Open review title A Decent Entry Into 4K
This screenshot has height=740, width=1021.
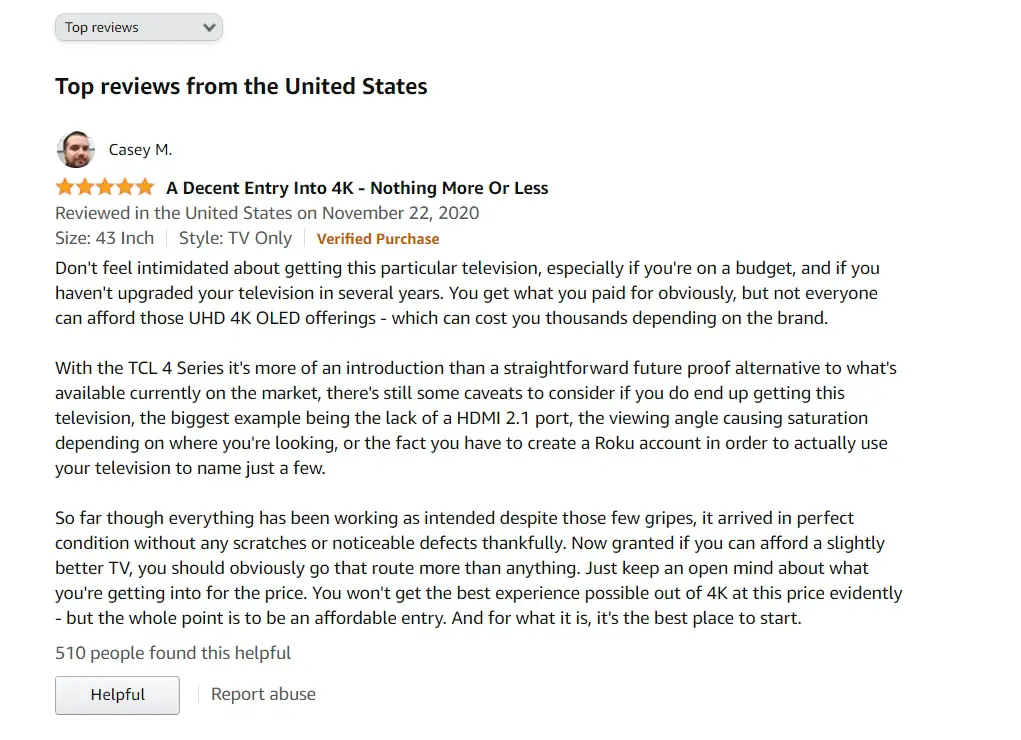[x=357, y=188]
